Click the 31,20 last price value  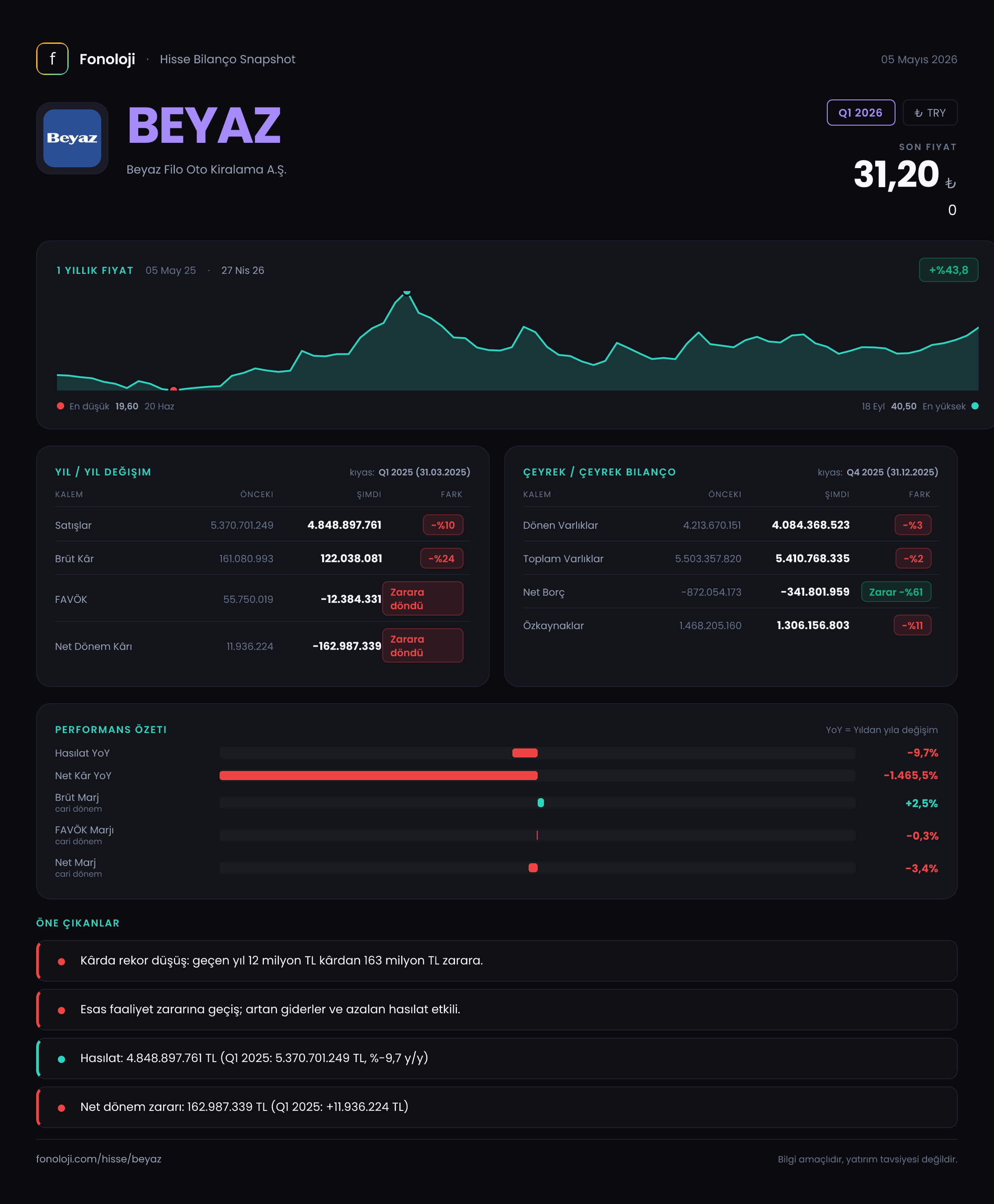(x=896, y=174)
